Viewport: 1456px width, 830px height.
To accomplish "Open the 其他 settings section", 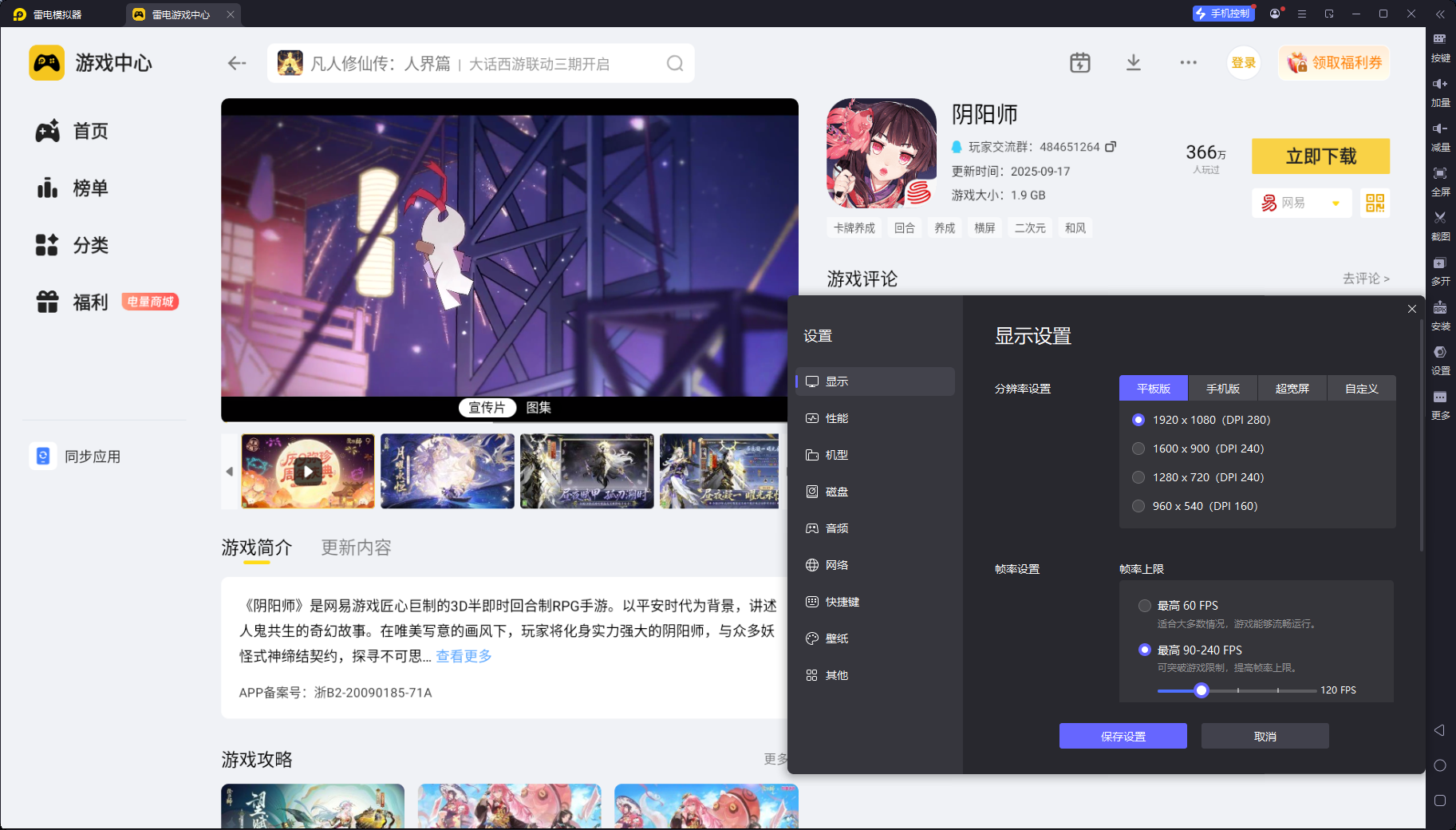I will click(x=875, y=675).
